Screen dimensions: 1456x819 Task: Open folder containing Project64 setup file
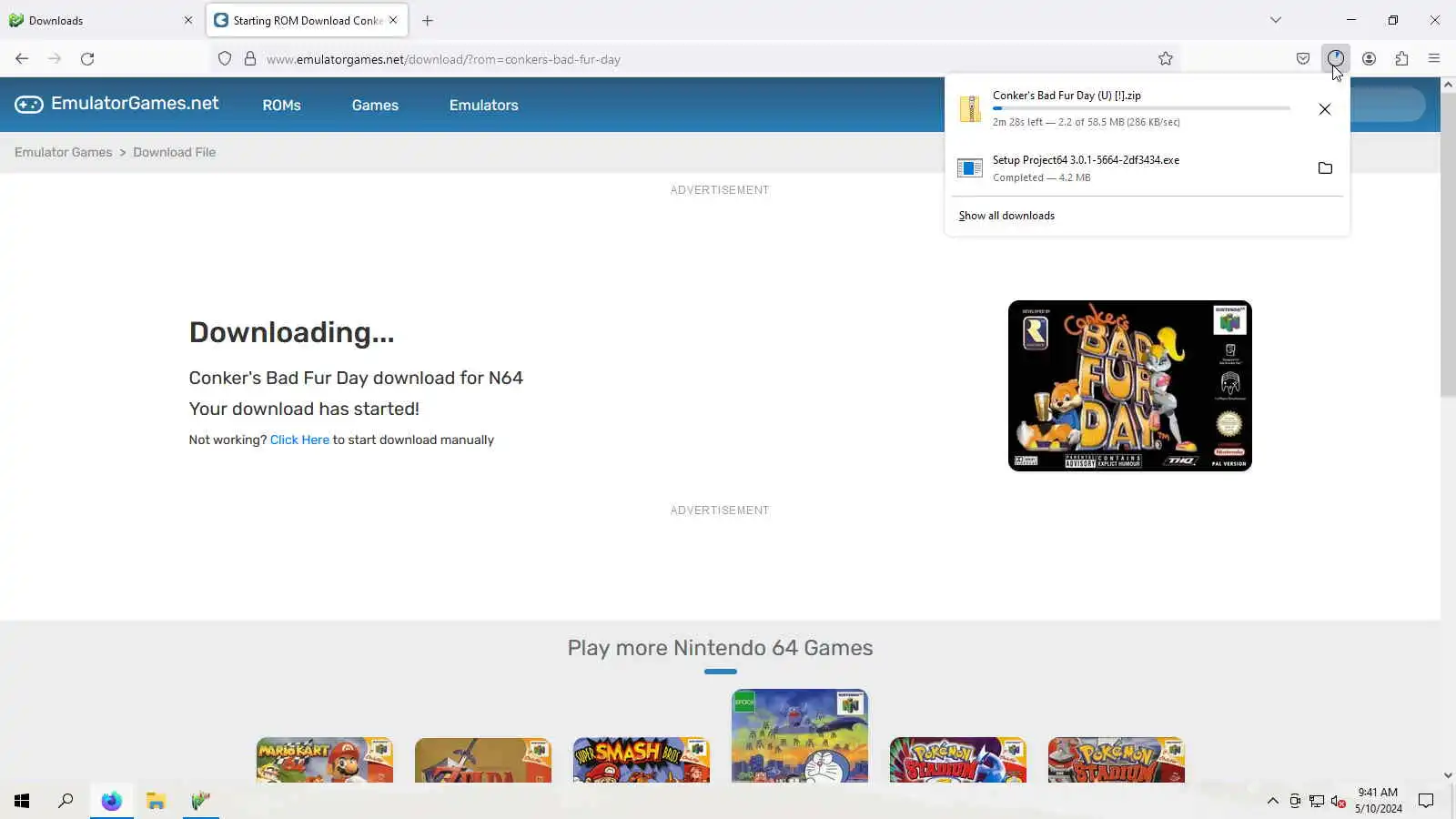(1325, 168)
